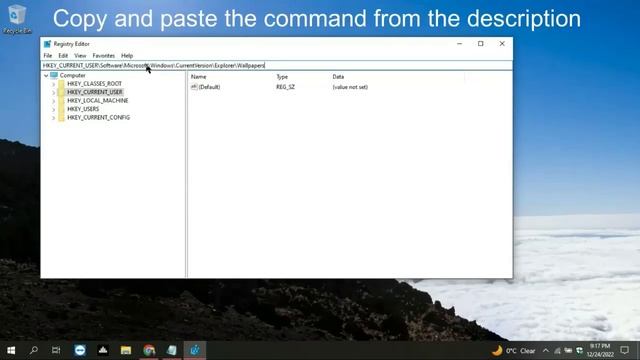The image size is (640, 360).
Task: Click the REG_SZ type cell
Action: click(285, 87)
